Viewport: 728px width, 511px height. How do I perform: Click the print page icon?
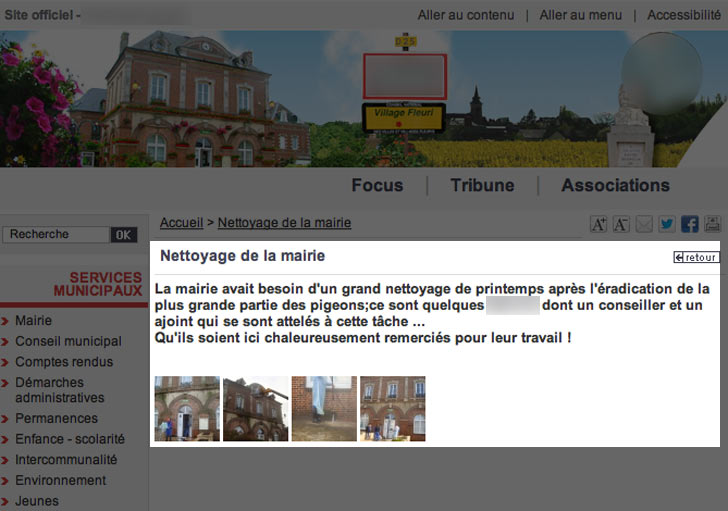pos(712,224)
